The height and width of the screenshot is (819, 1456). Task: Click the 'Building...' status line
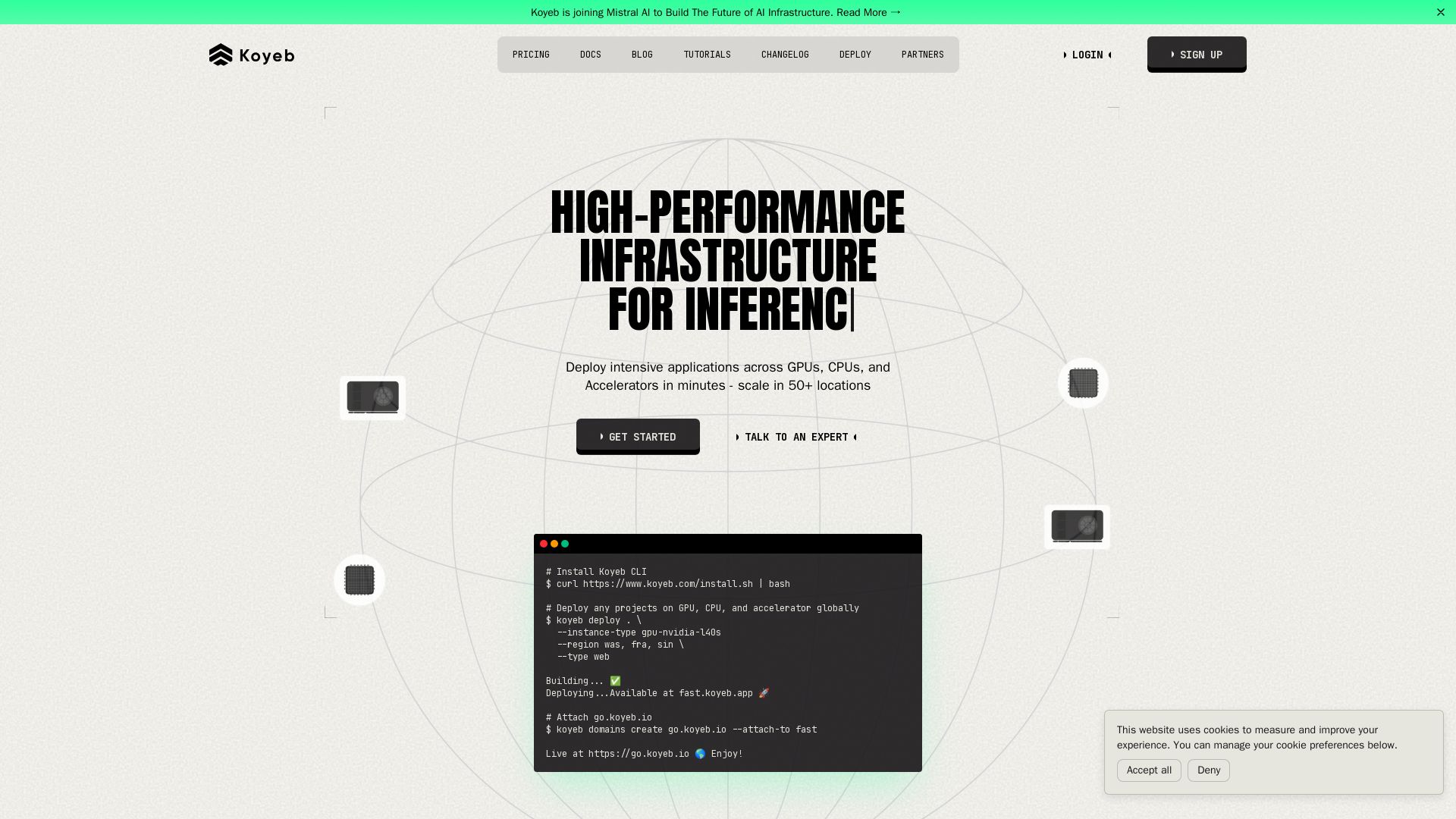click(583, 681)
